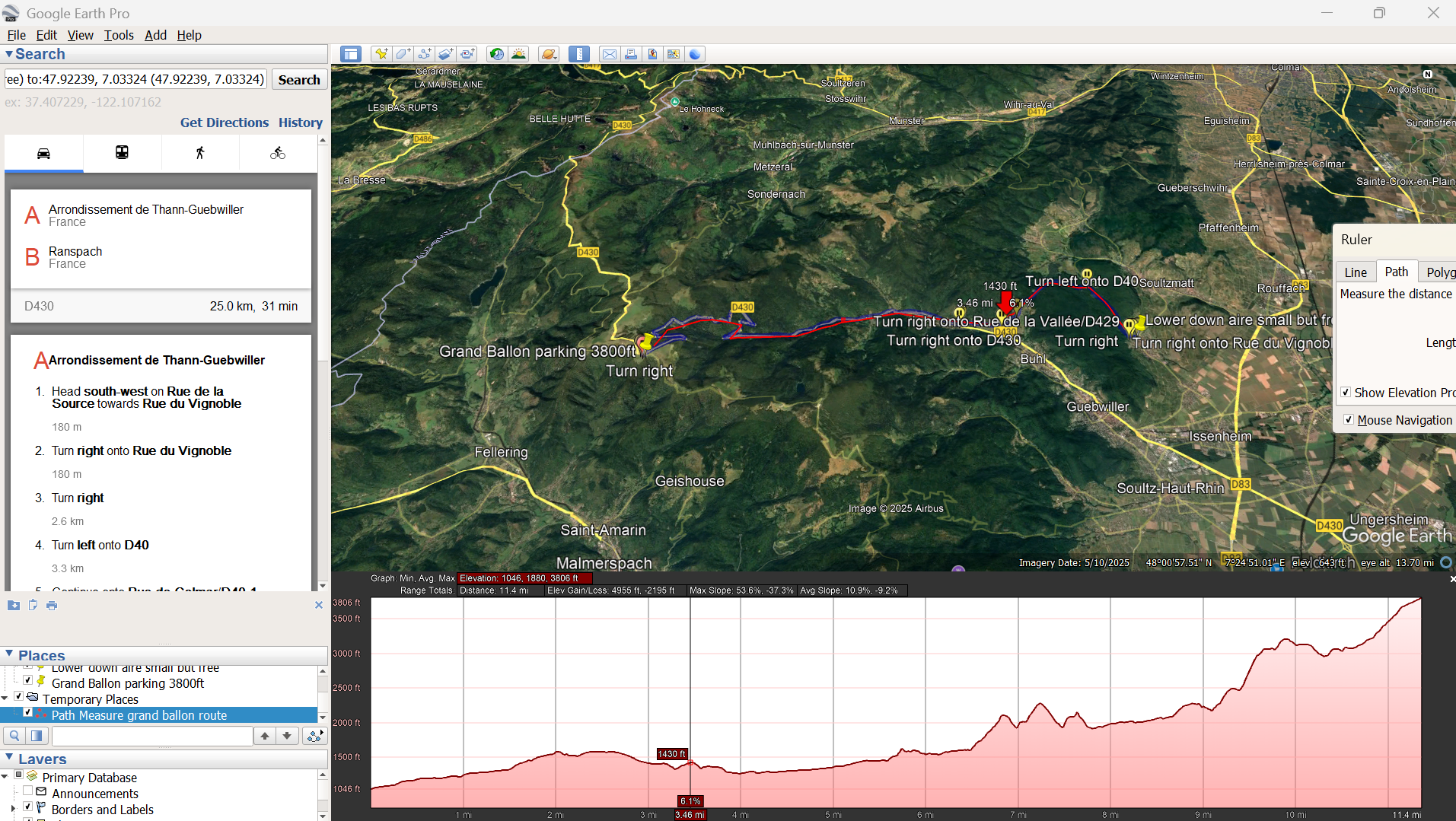This screenshot has height=821, width=1456.
Task: Toggle the sidebar visibility icon
Action: click(x=350, y=54)
